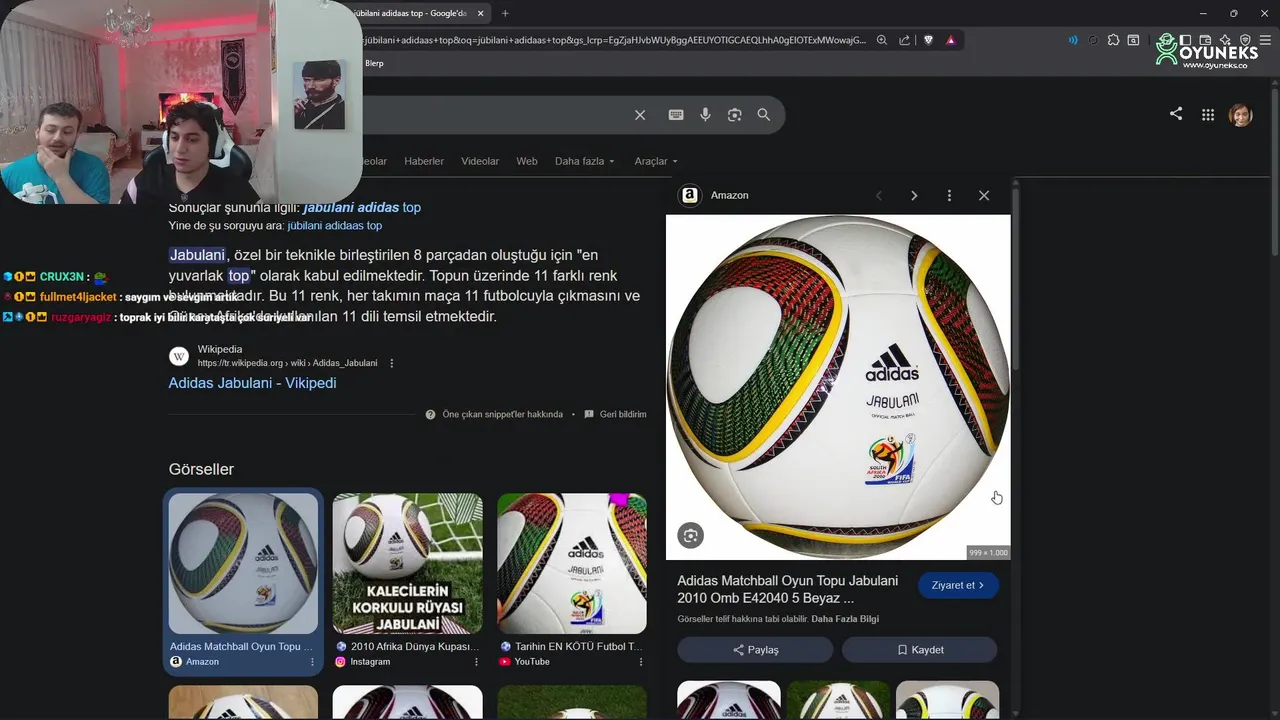Open the Daha Fazla Bilgi copyright link
Viewport: 1280px width, 720px height.
click(845, 619)
